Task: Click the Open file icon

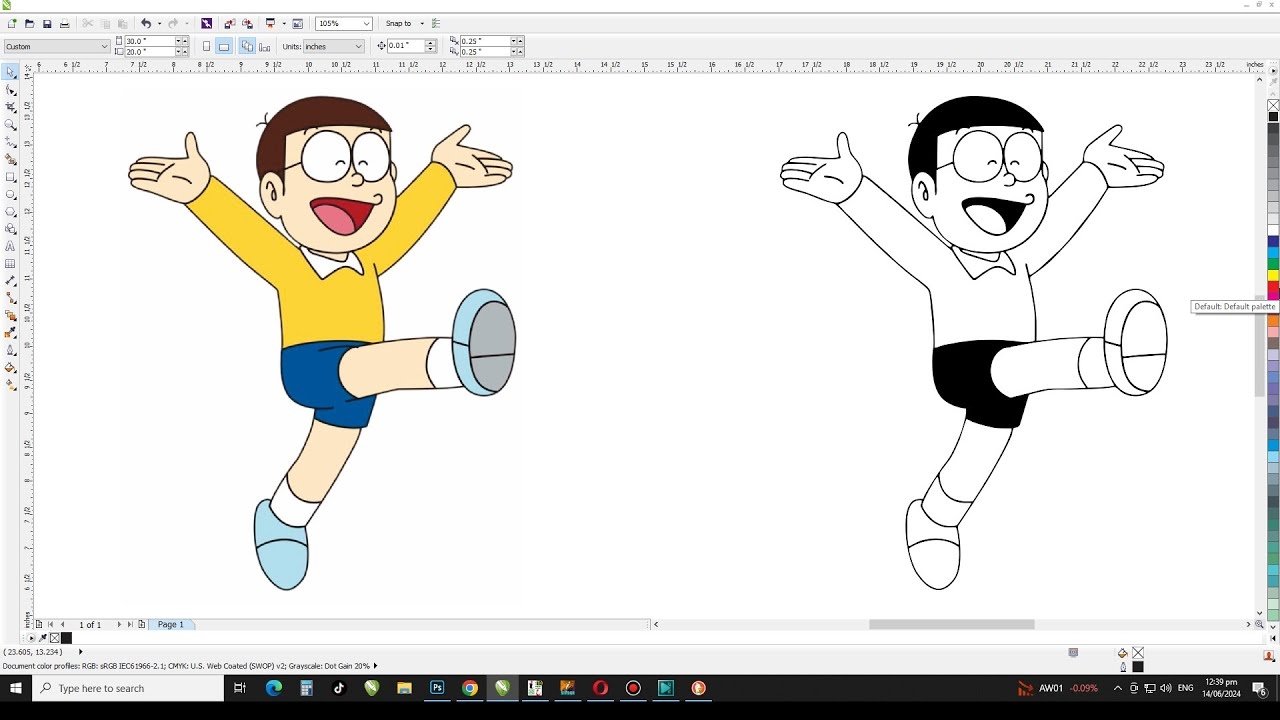Action: 29,23
